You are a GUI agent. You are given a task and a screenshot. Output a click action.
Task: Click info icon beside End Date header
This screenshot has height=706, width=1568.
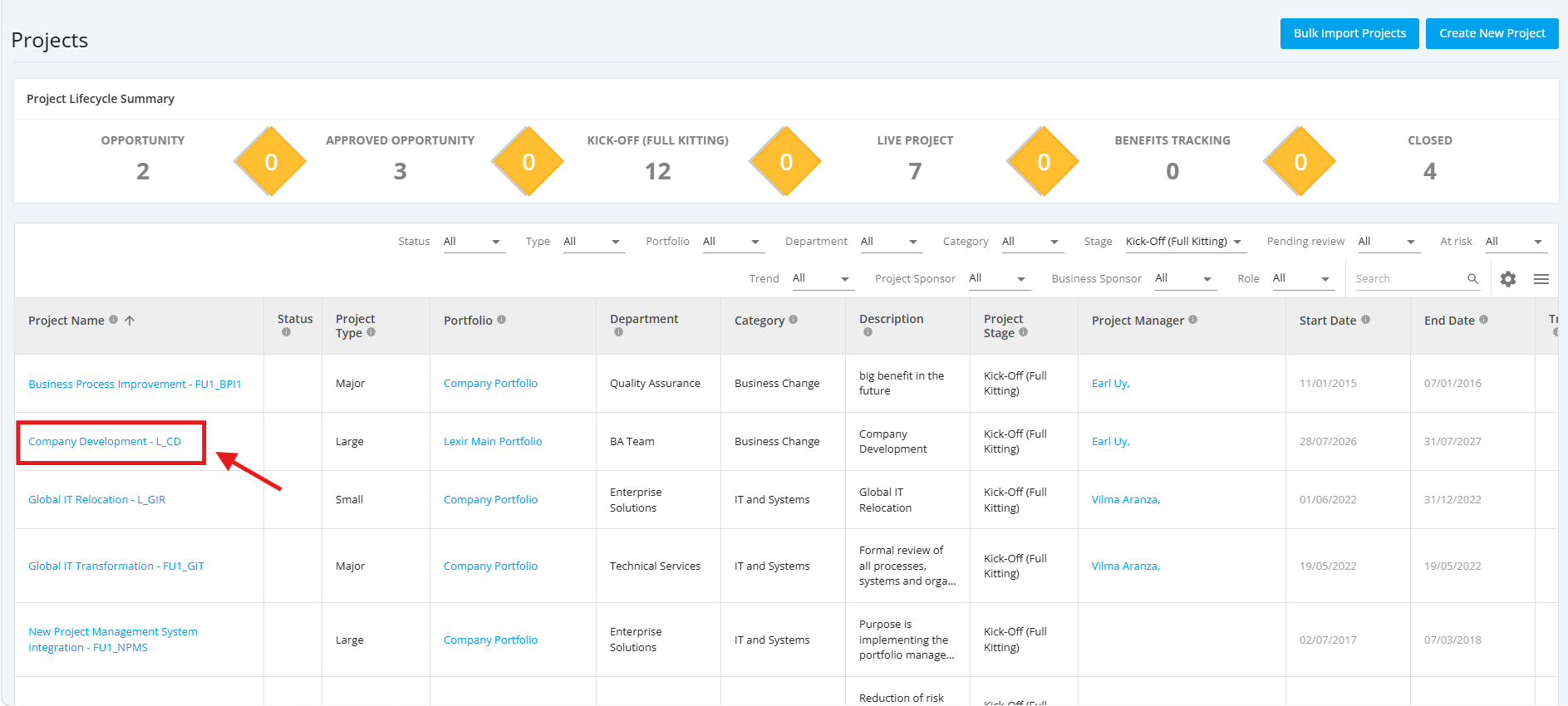[x=1484, y=320]
